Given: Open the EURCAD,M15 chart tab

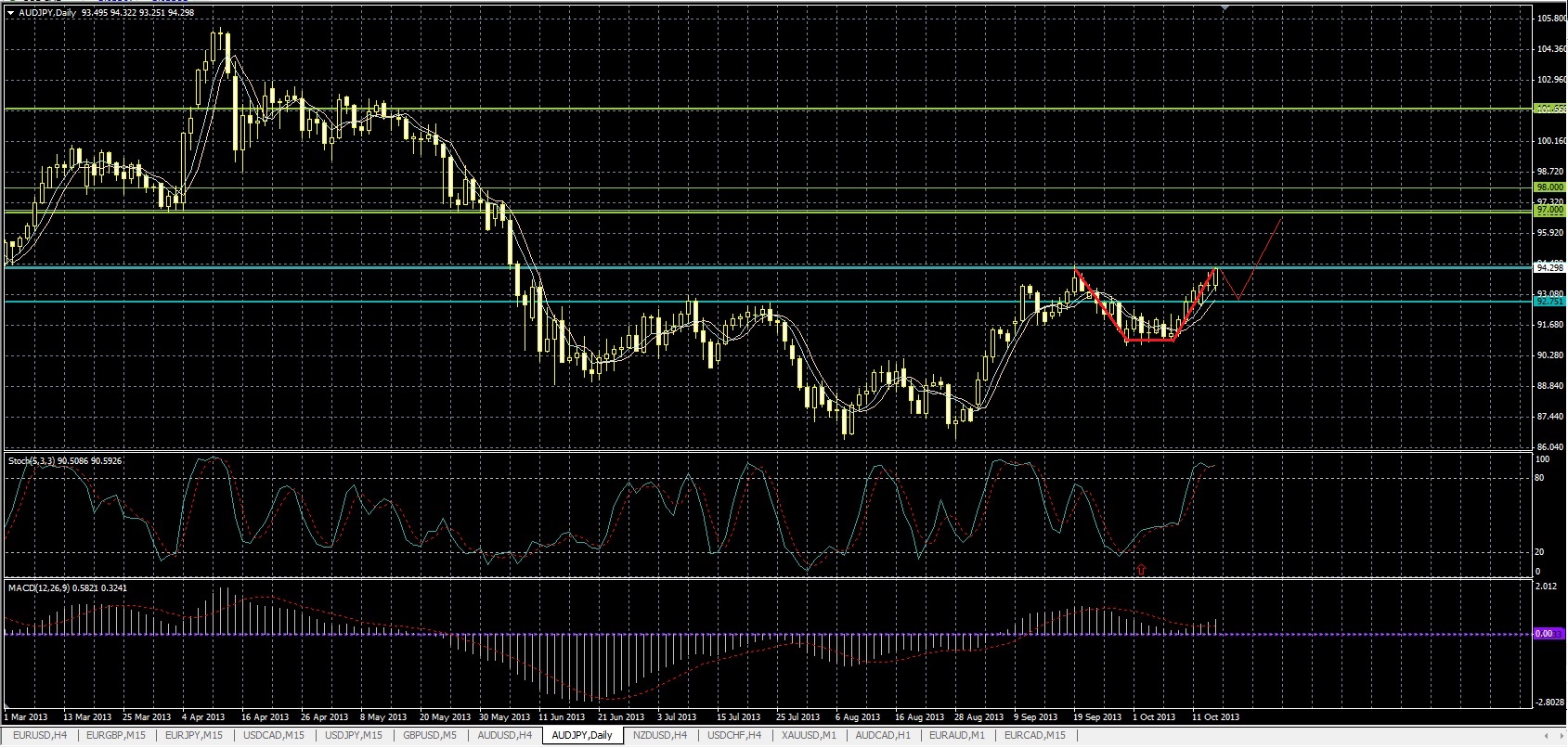Looking at the screenshot, I should pos(1035,735).
